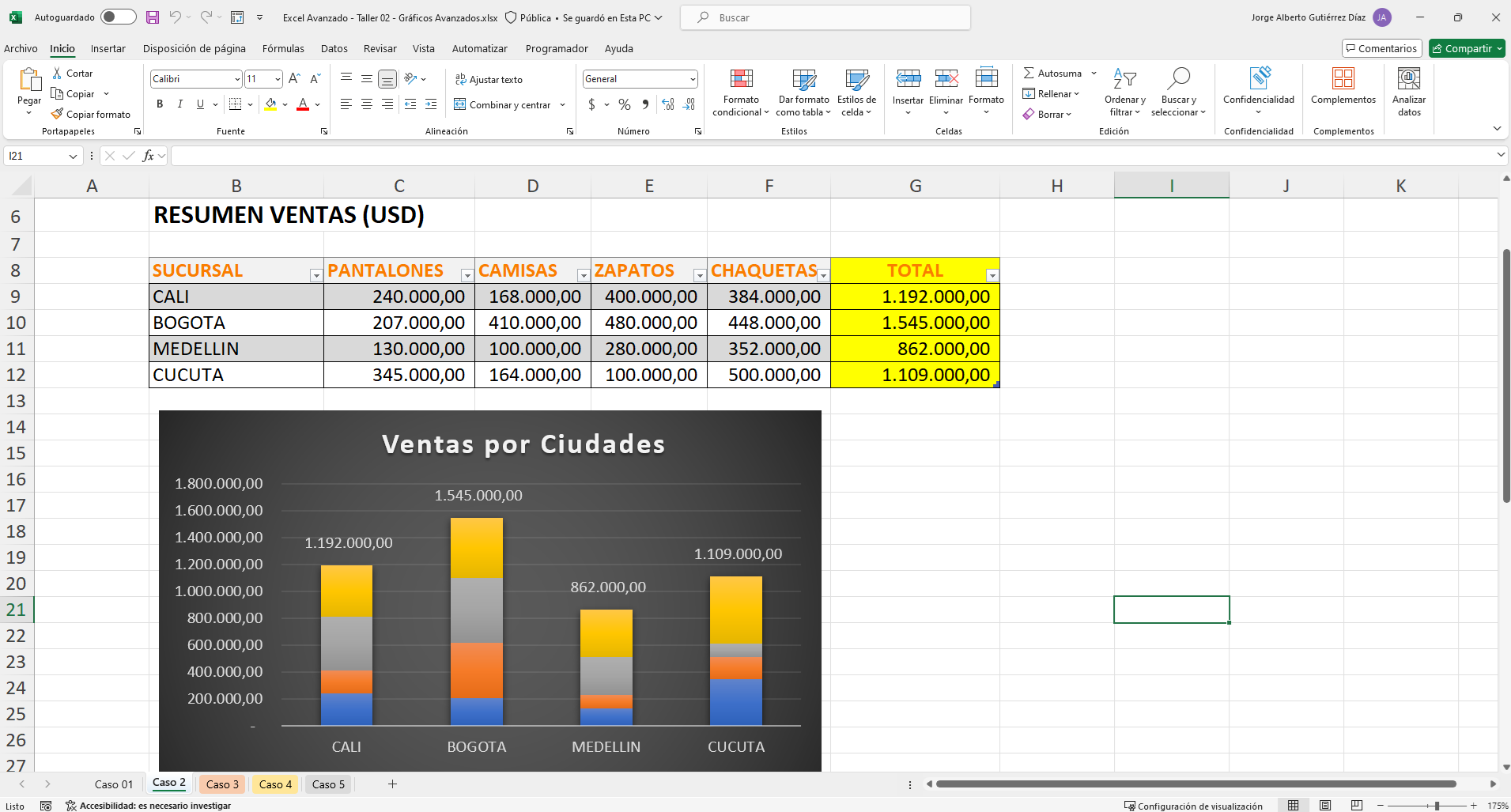Image resolution: width=1511 pixels, height=812 pixels.
Task: Save the workbook with the disk icon
Action: pyautogui.click(x=153, y=17)
